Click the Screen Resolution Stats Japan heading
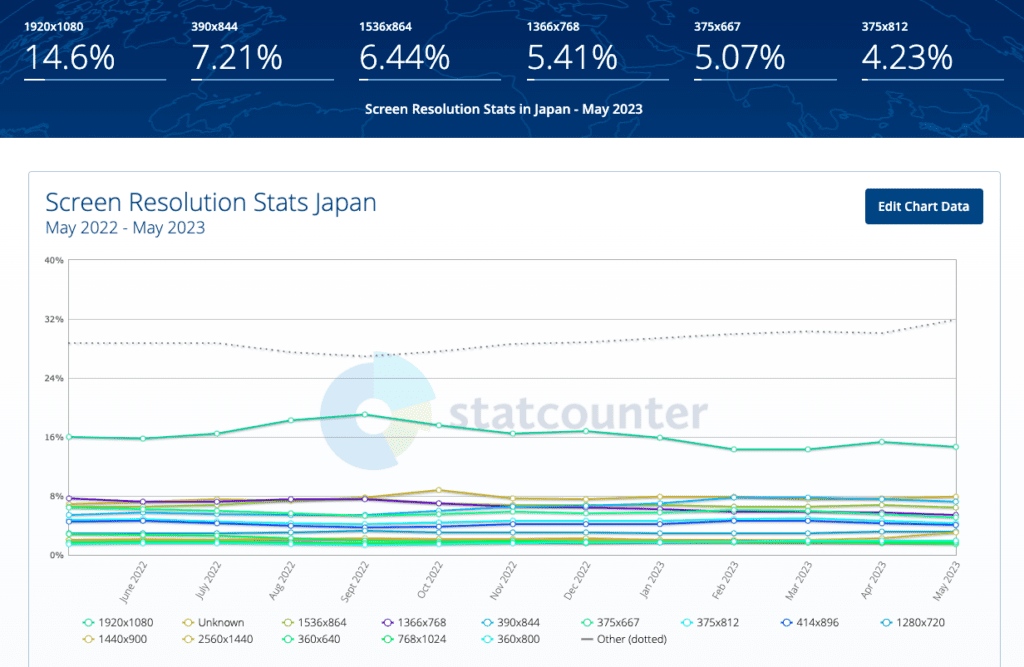Image resolution: width=1024 pixels, height=667 pixels. click(x=211, y=202)
